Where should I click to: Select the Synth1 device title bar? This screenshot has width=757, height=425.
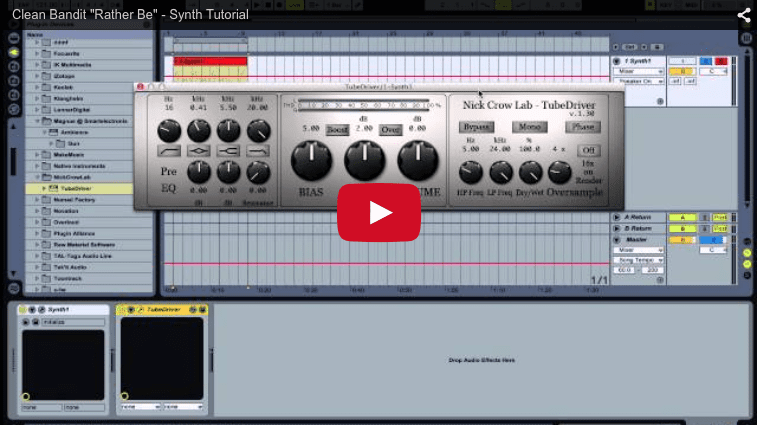[63, 310]
